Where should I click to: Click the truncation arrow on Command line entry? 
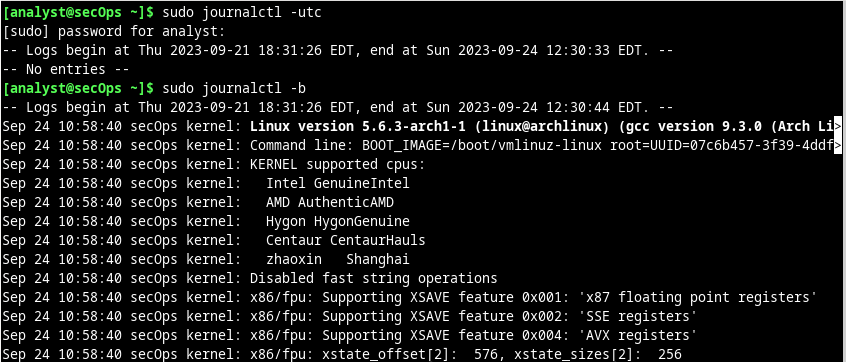pyautogui.click(x=838, y=146)
